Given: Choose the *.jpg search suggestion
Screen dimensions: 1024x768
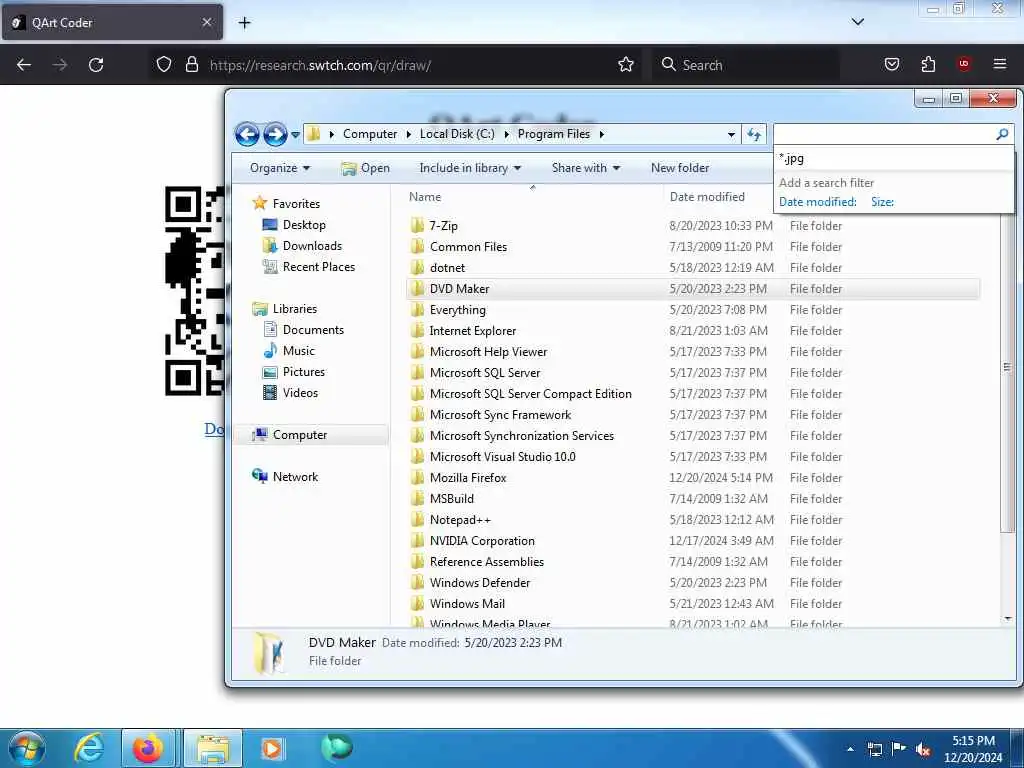Looking at the screenshot, I should (792, 158).
